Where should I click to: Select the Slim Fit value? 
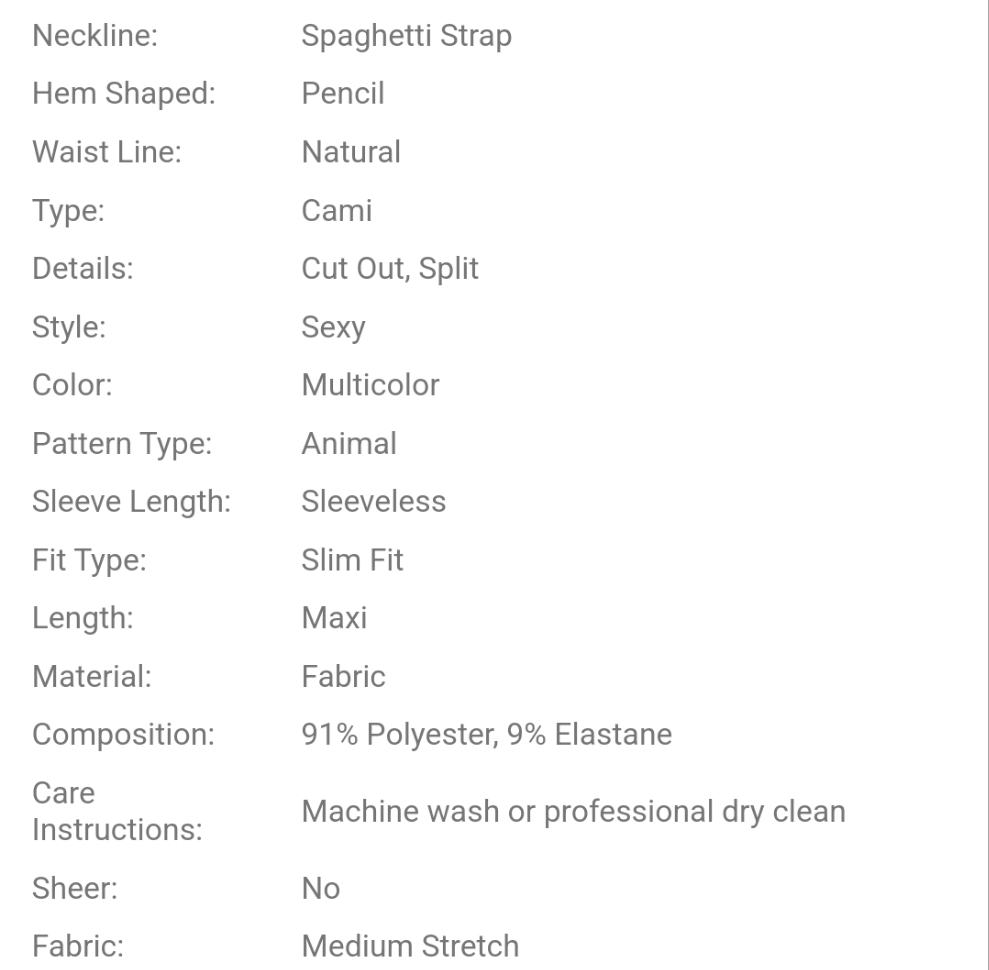(x=352, y=559)
